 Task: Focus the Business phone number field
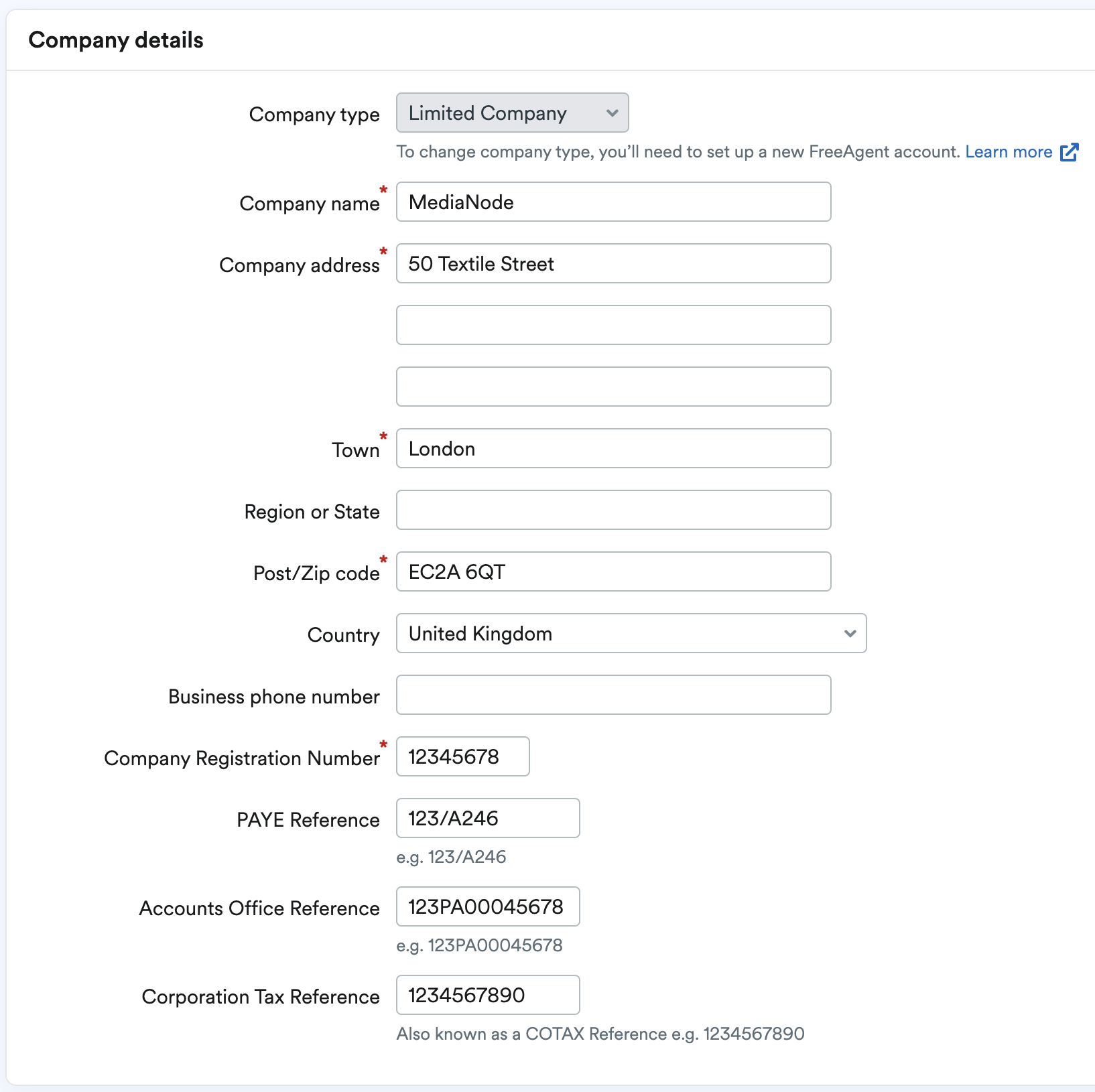click(x=613, y=695)
